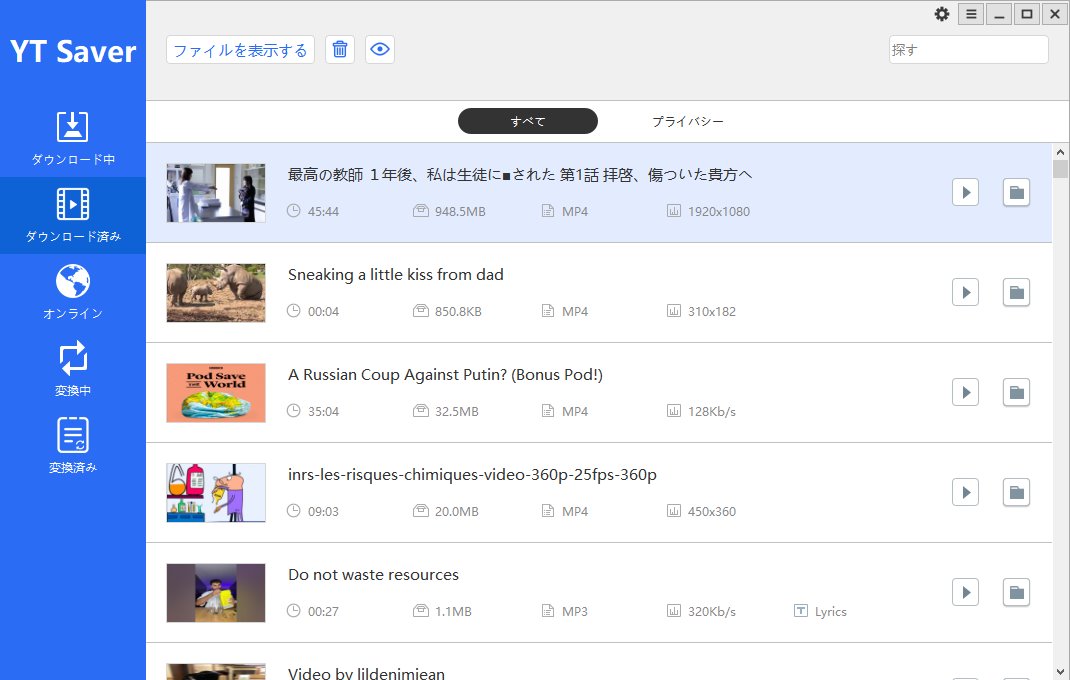Click the 1920x1080 resolution value
This screenshot has width=1070, height=680.
[x=719, y=211]
